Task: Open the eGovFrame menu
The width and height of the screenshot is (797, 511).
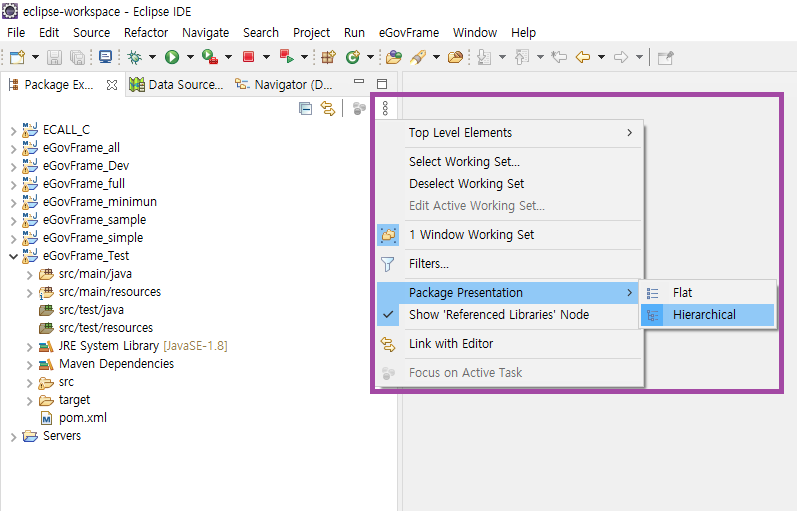Action: [409, 33]
